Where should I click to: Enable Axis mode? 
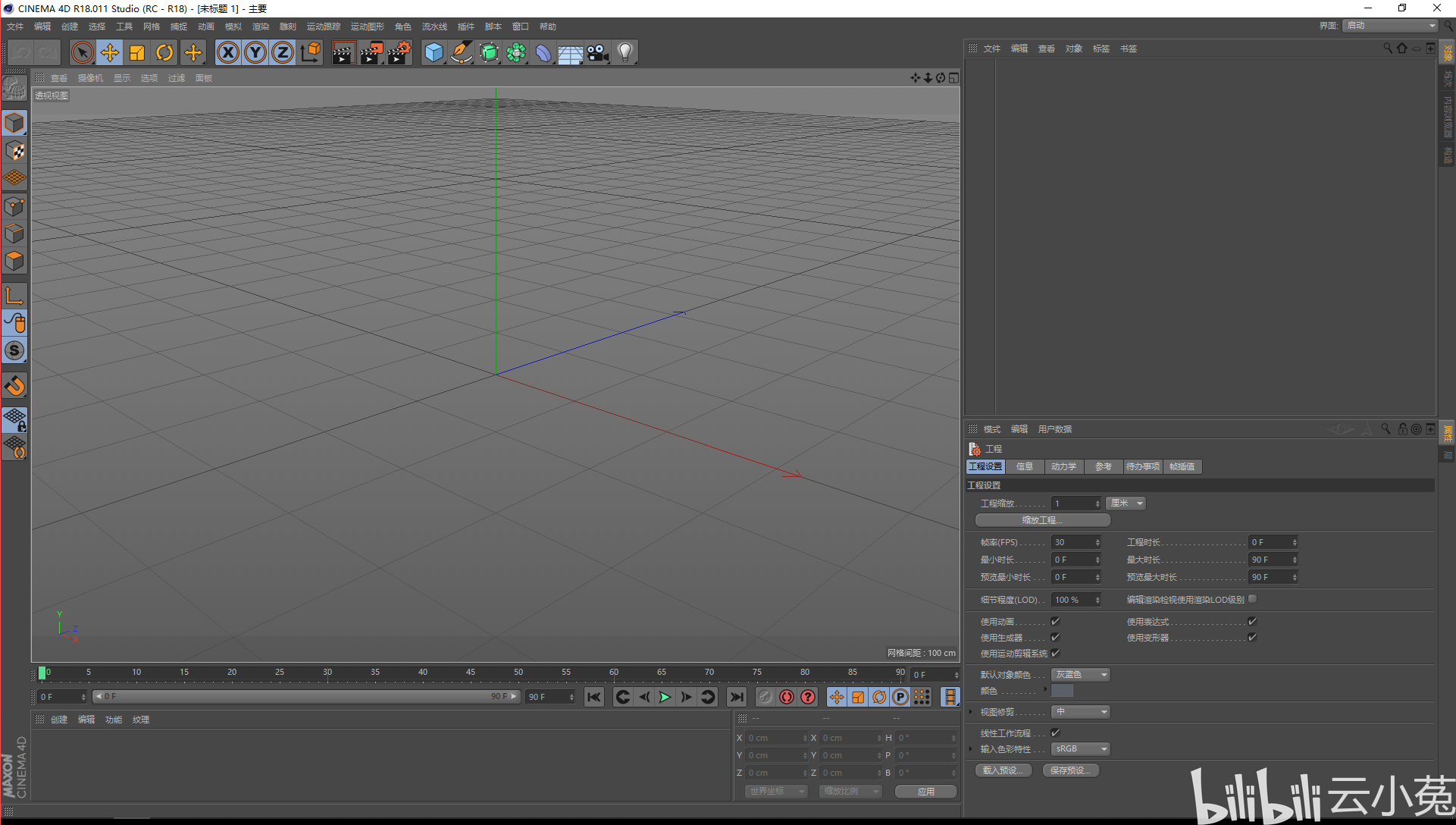pyautogui.click(x=14, y=296)
